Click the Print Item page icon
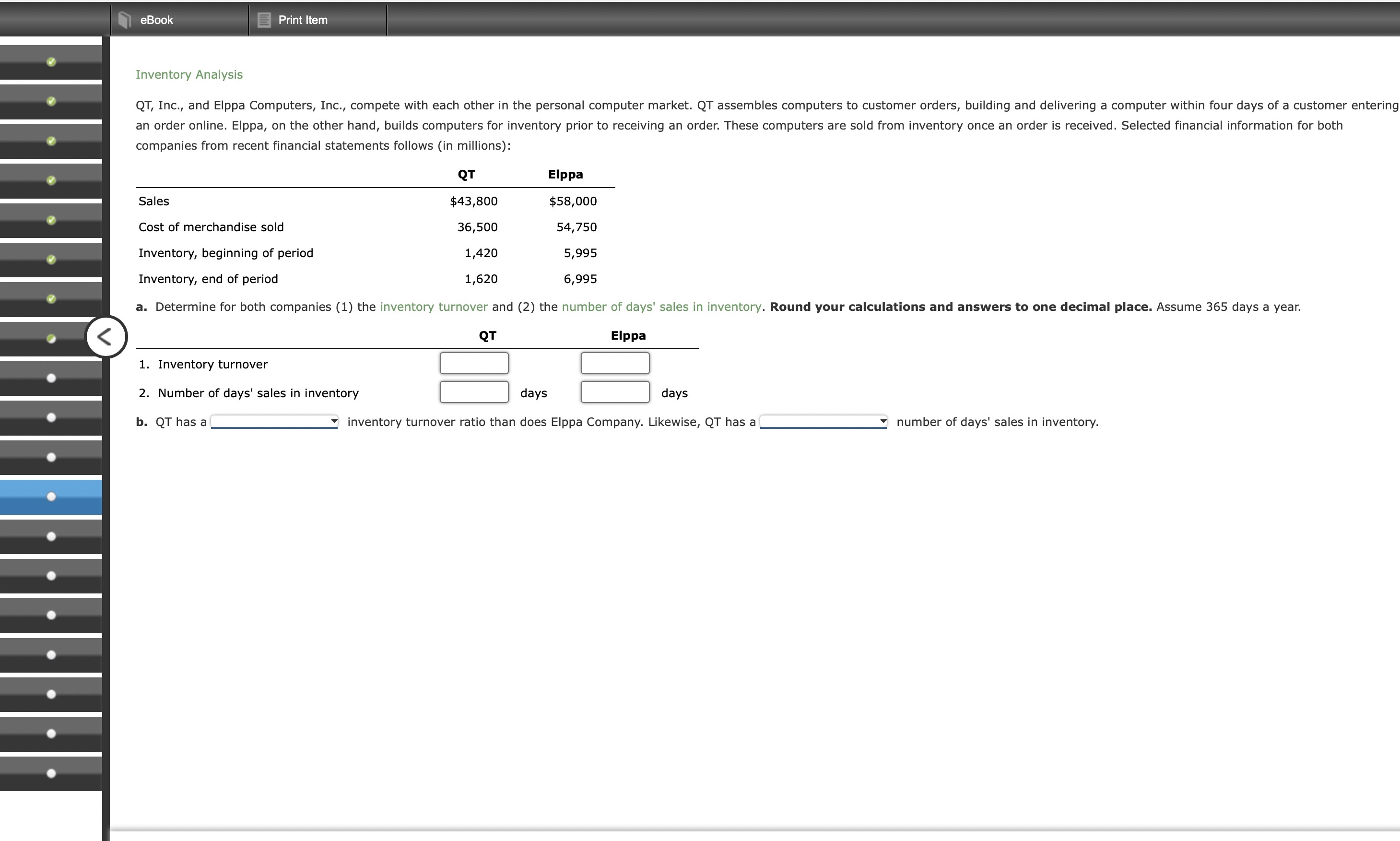The image size is (1400, 841). (x=263, y=21)
